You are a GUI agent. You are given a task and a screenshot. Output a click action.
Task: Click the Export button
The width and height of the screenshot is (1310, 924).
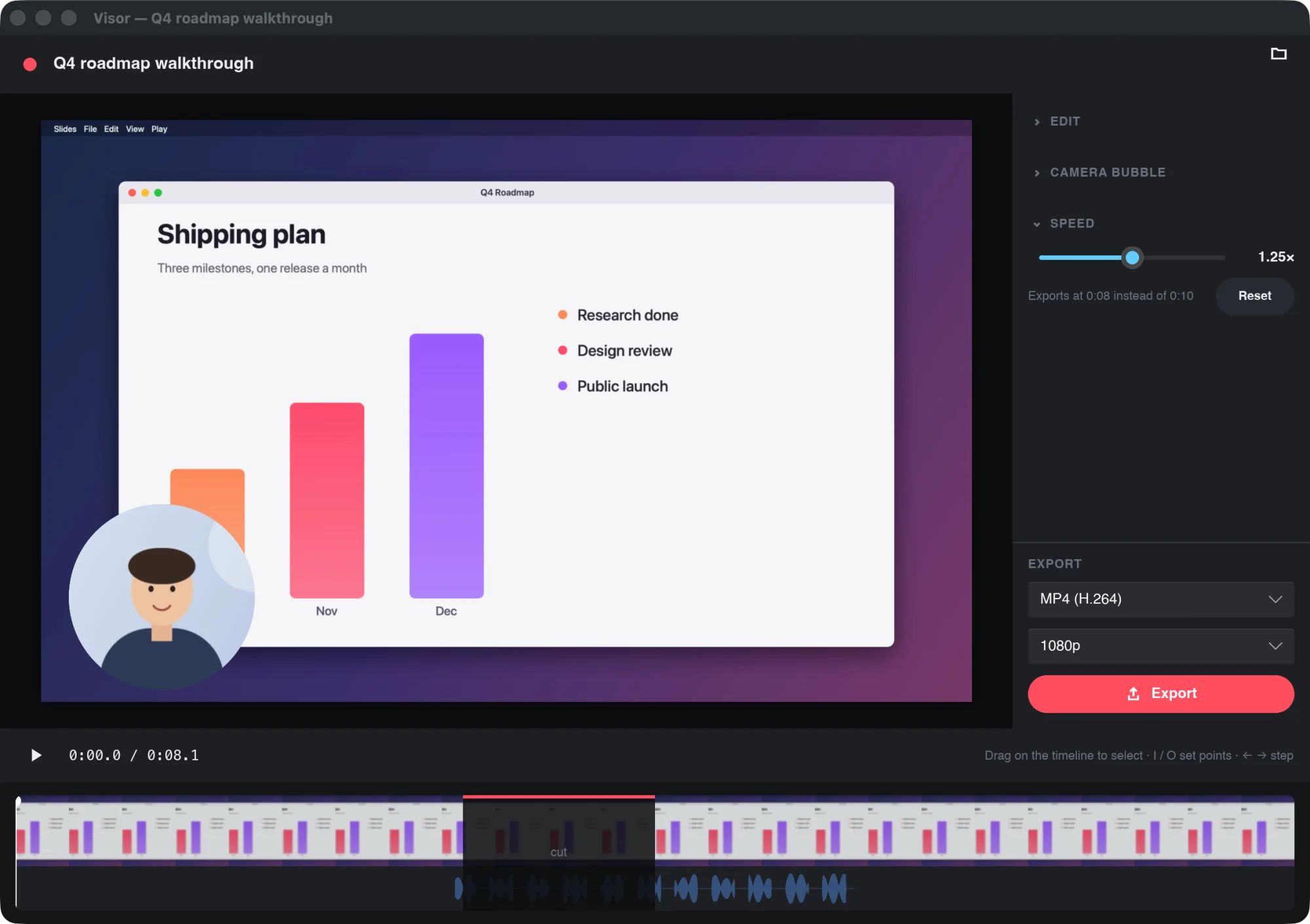(x=1161, y=693)
